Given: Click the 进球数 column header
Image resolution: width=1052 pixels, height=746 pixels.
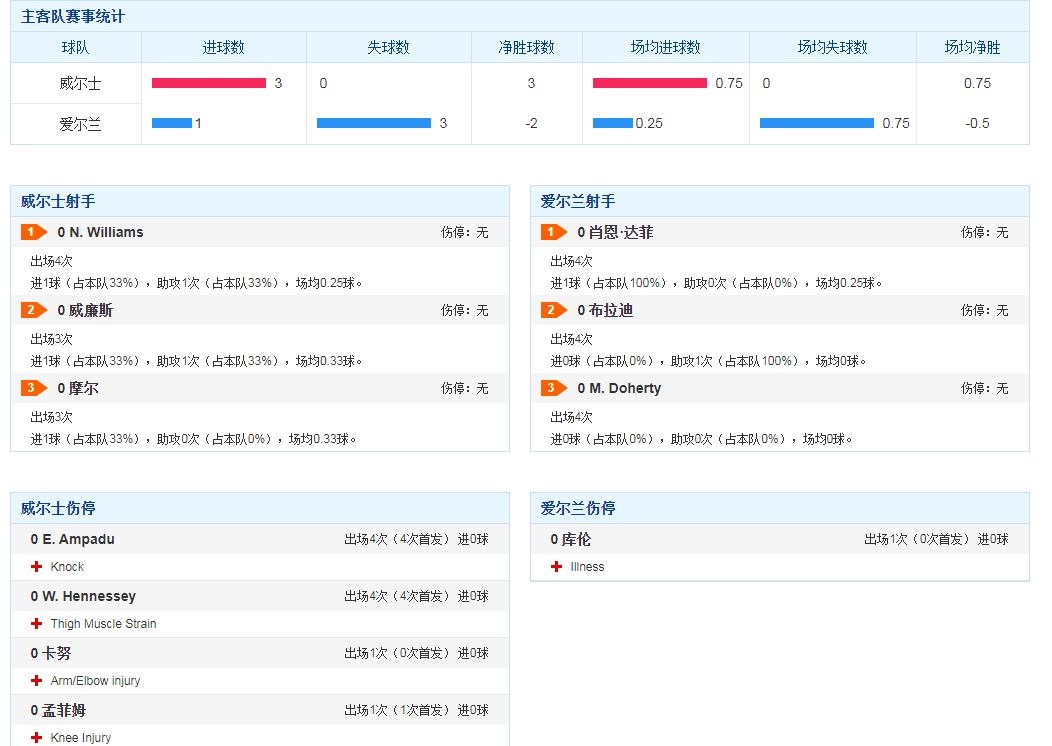Looking at the screenshot, I should [223, 47].
